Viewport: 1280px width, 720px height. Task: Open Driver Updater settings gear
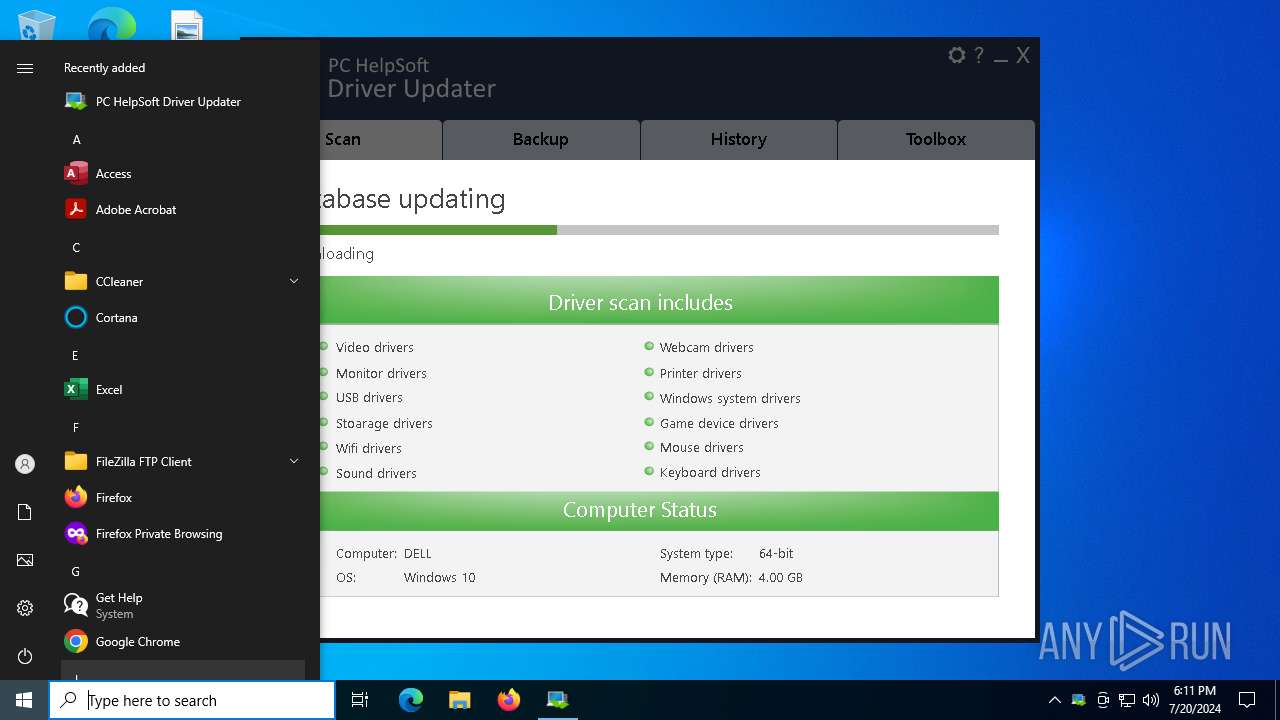tap(957, 56)
